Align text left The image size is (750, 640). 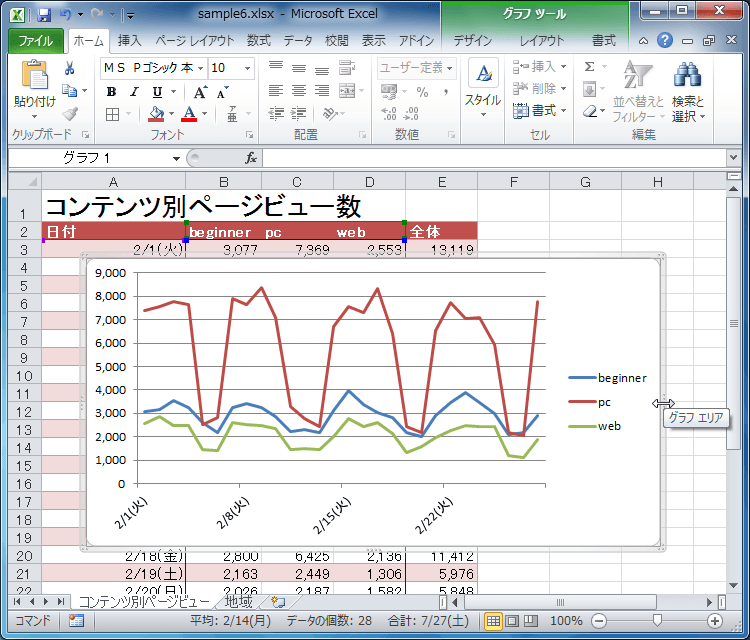click(x=276, y=91)
